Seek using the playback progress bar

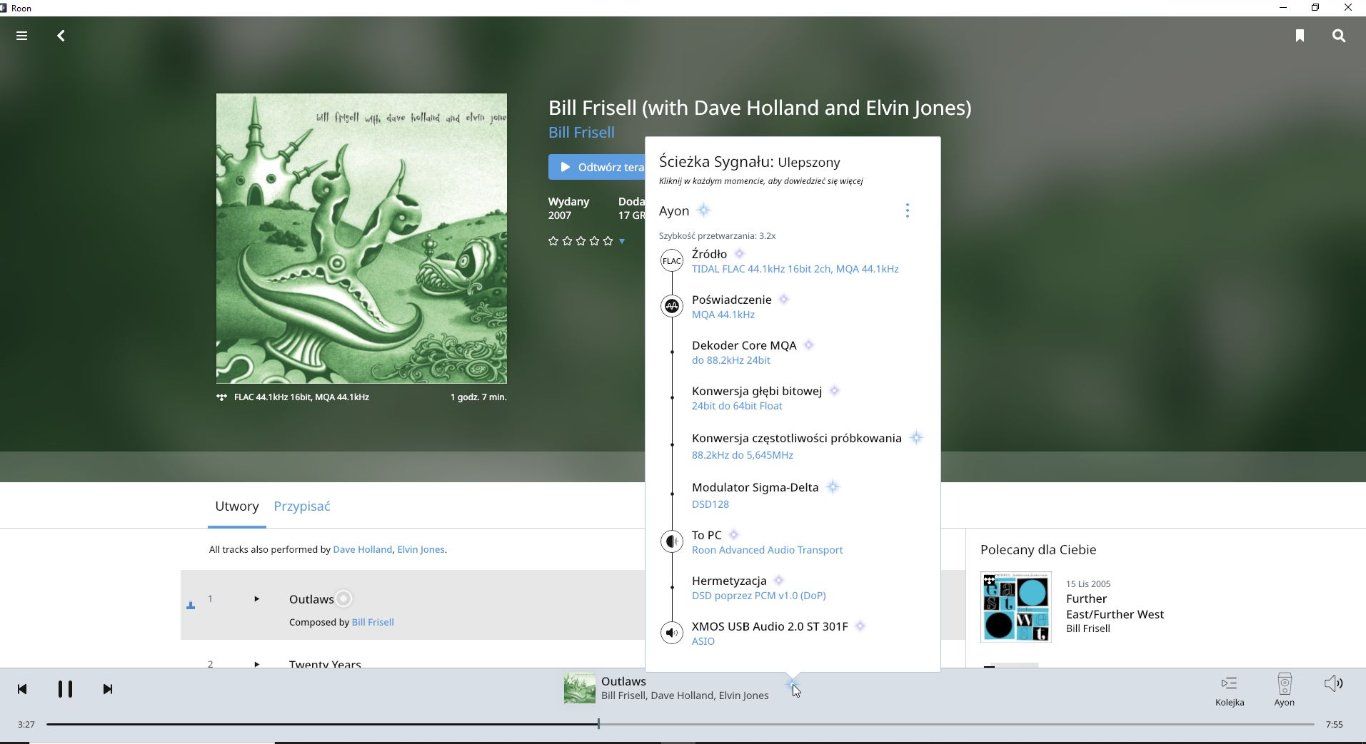(x=680, y=724)
